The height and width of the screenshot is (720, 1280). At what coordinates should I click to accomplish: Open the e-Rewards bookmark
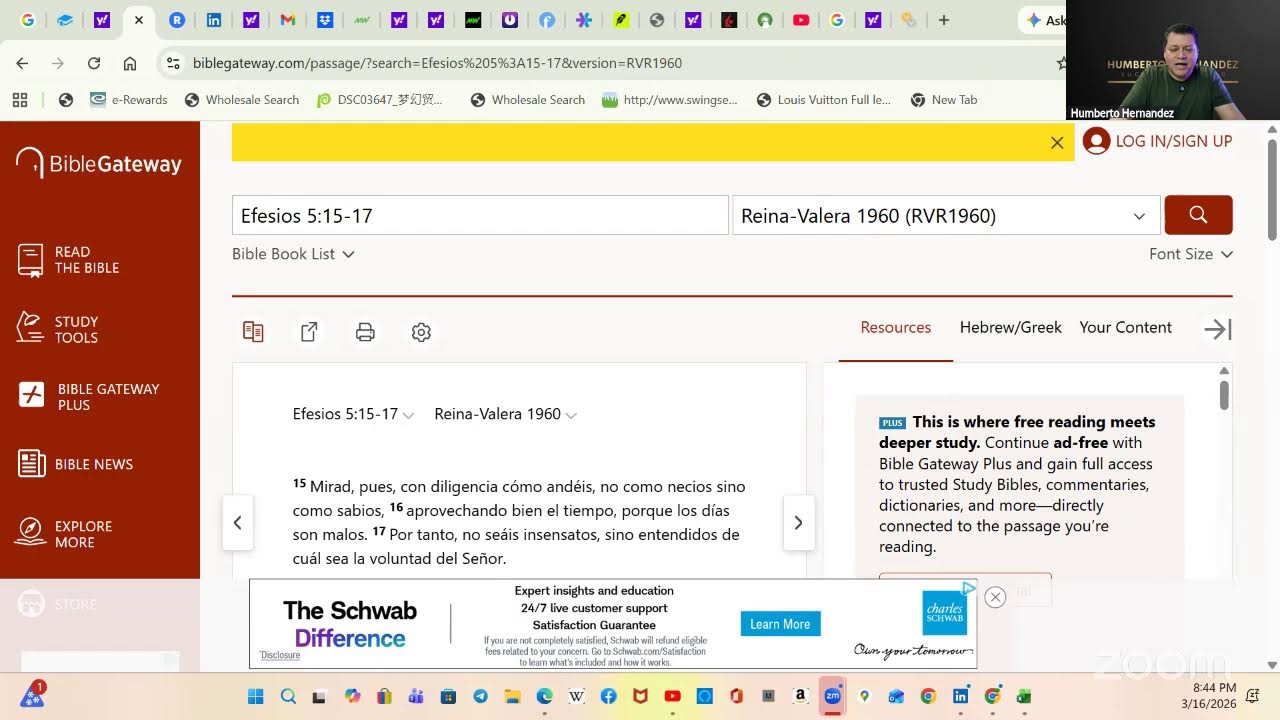coord(128,100)
